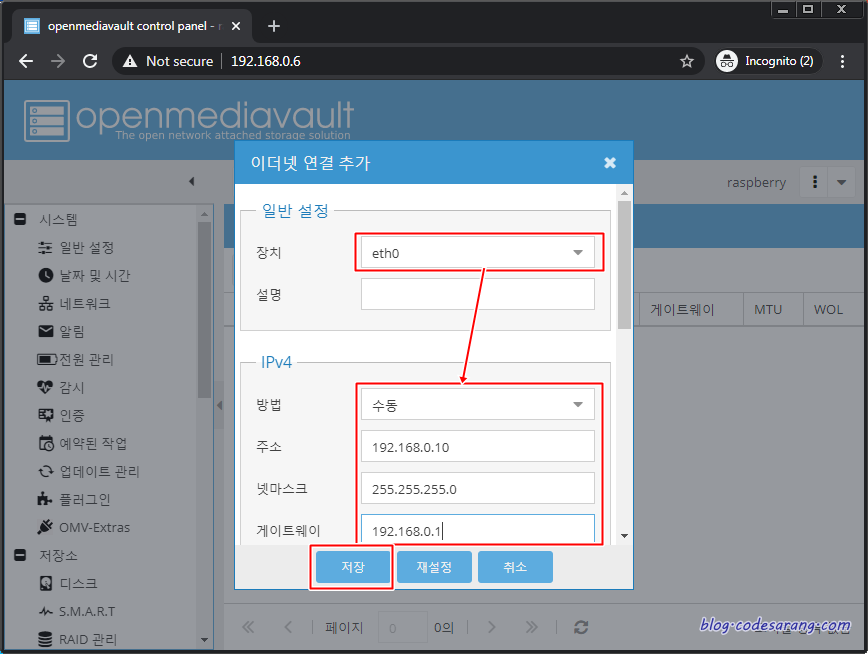
Task: Go to the last page arrow
Action: [x=531, y=627]
